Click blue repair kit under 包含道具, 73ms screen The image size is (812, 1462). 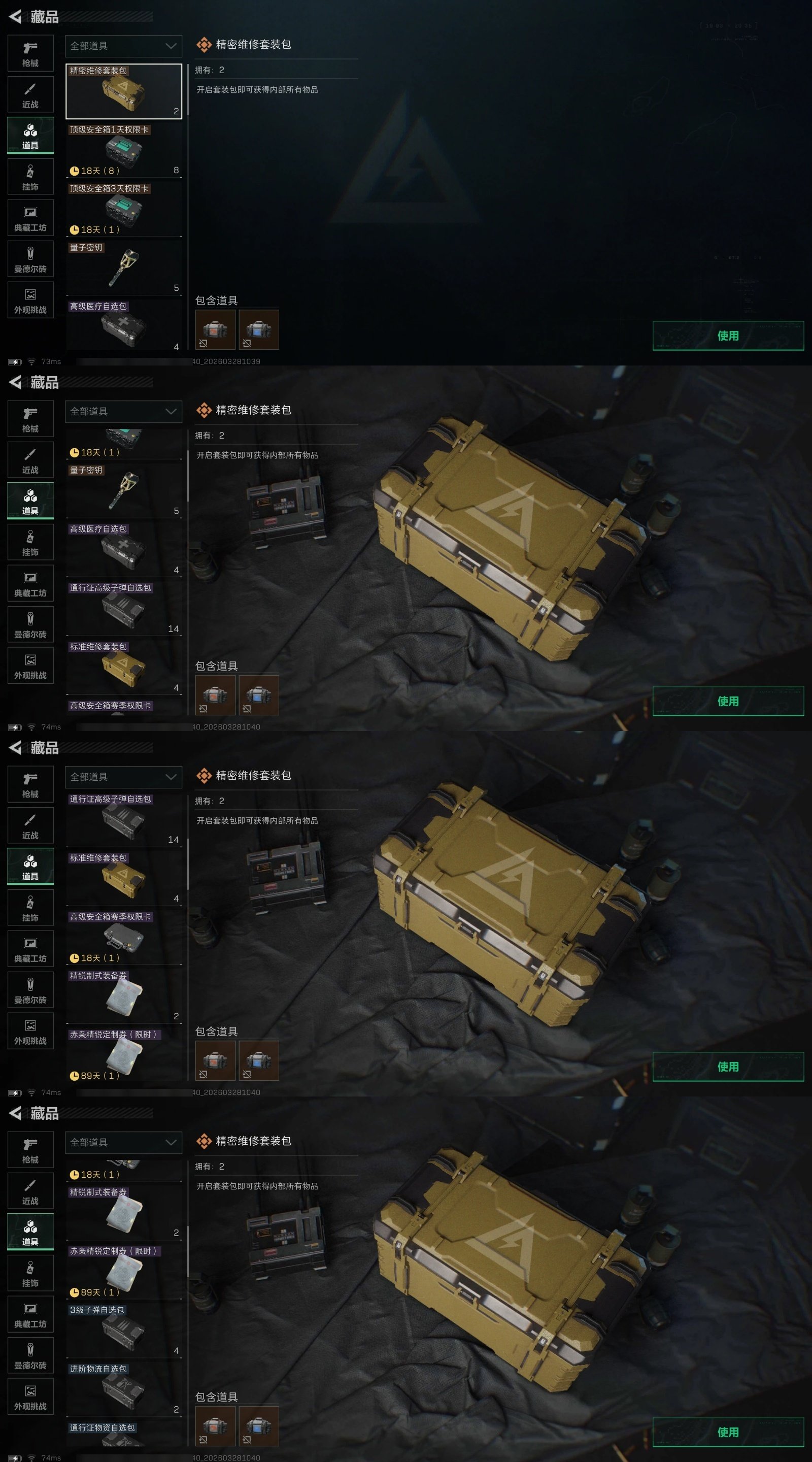[x=259, y=329]
